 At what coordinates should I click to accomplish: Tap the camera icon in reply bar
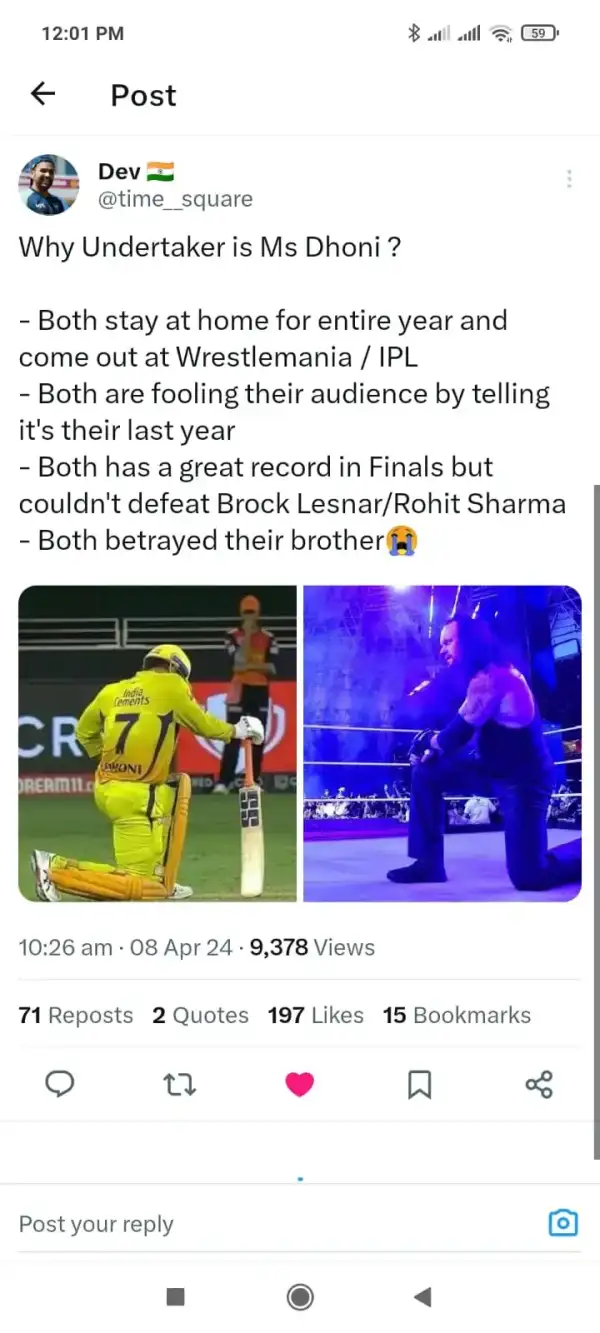click(x=564, y=1222)
